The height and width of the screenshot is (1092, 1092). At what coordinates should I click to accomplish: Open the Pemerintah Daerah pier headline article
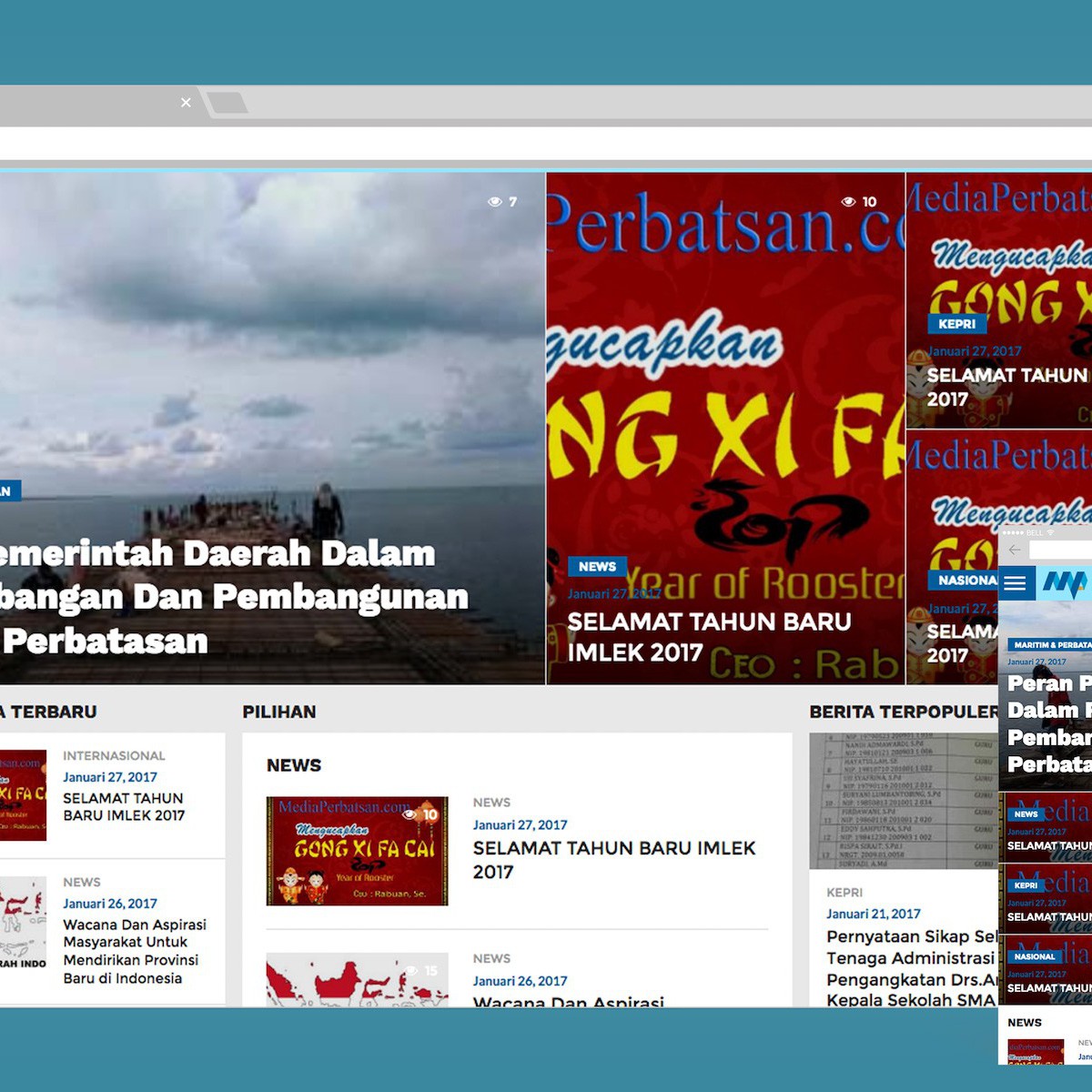click(227, 597)
